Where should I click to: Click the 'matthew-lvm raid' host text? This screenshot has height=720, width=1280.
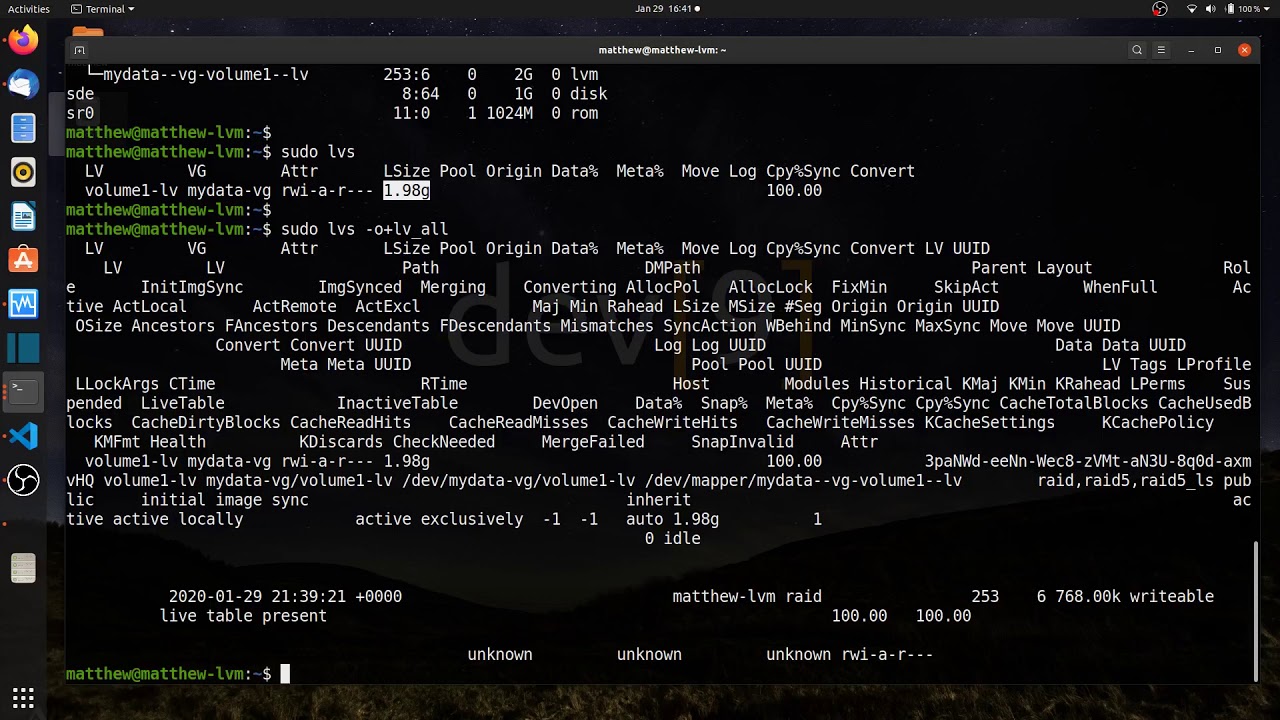tap(747, 597)
